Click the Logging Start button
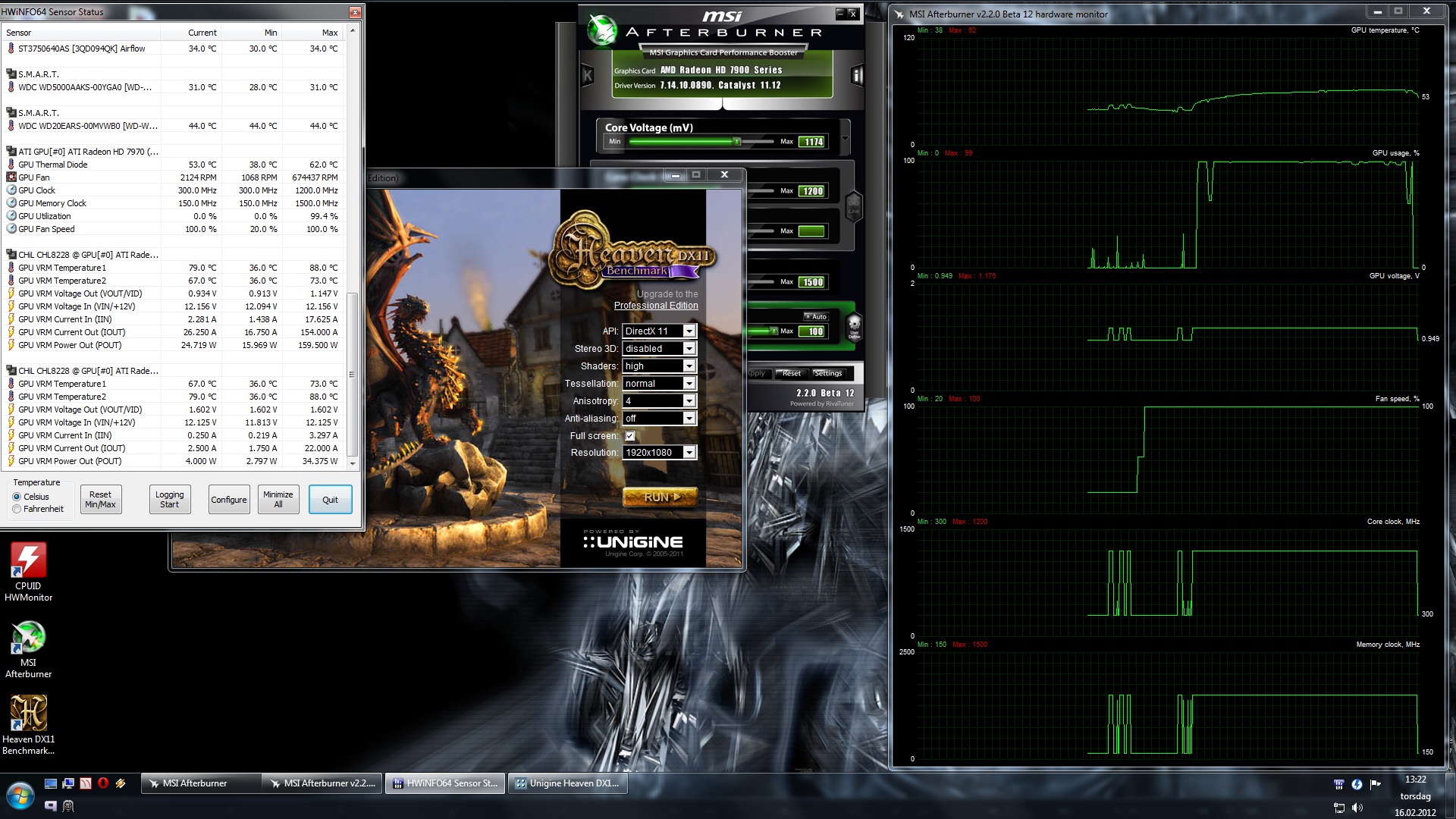 pos(170,500)
